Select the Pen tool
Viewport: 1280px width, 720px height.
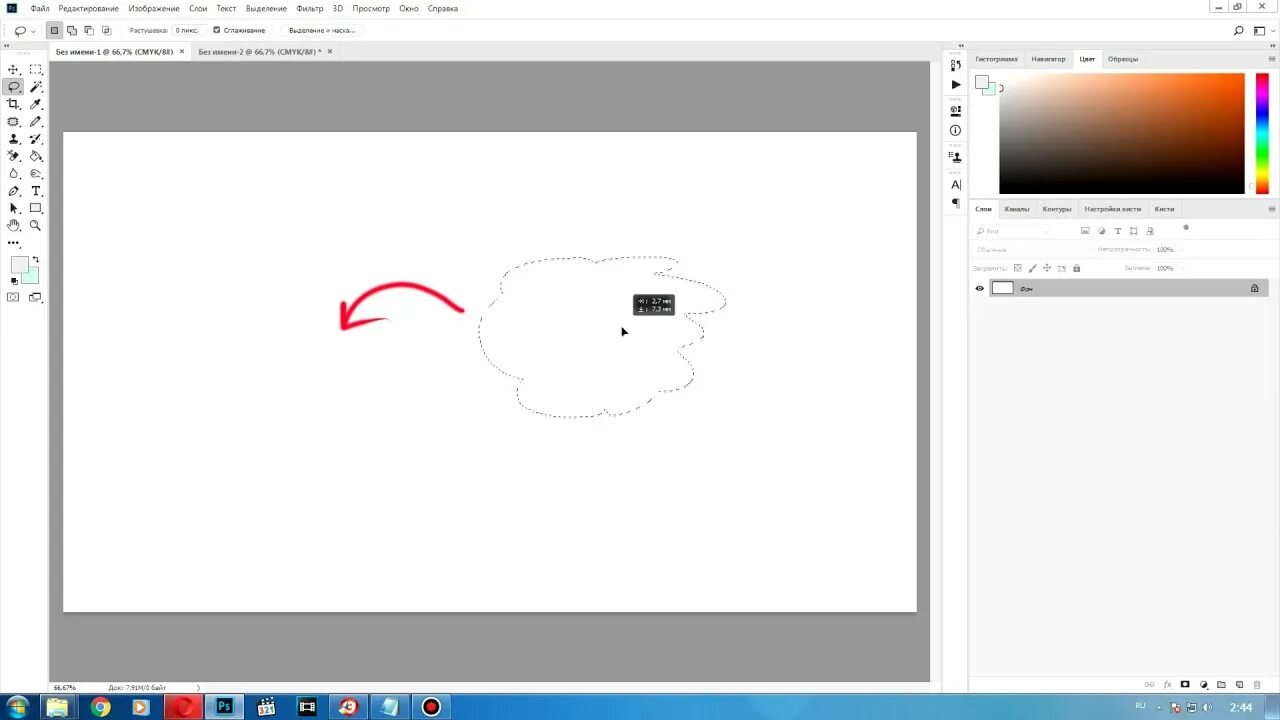14,191
